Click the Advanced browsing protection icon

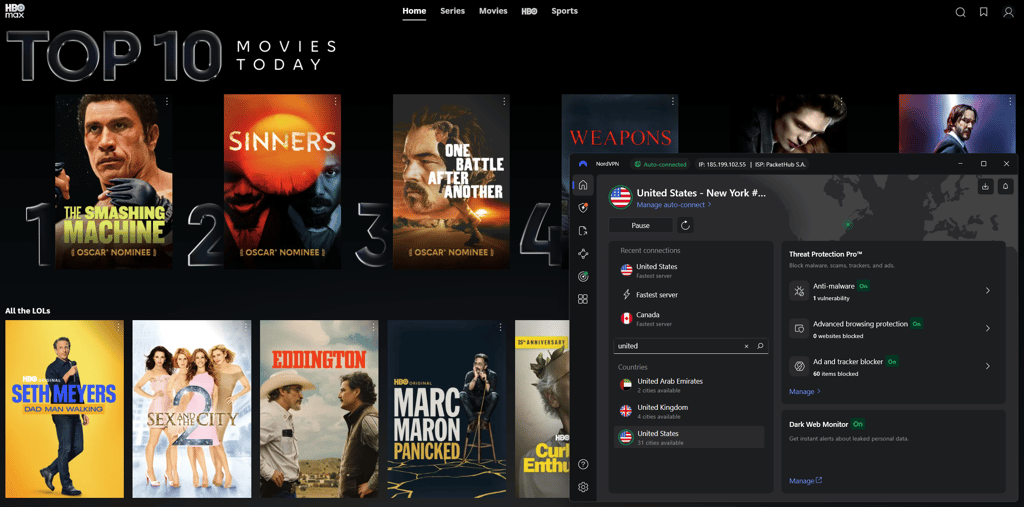point(799,328)
